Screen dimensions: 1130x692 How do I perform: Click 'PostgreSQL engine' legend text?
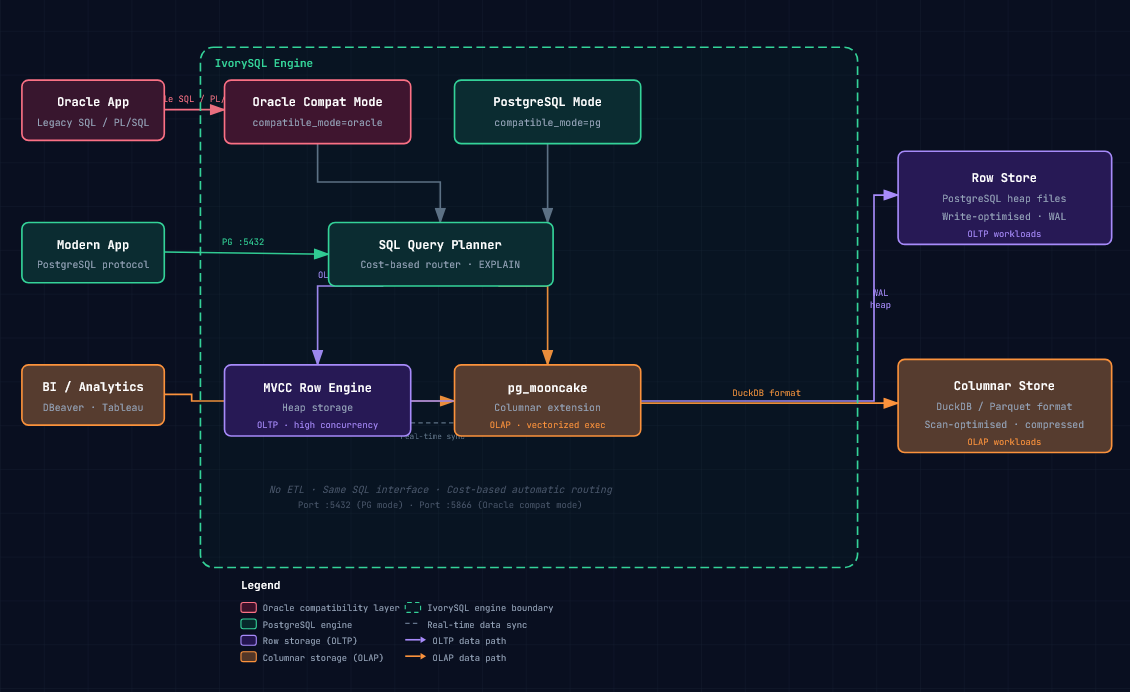pyautogui.click(x=307, y=625)
